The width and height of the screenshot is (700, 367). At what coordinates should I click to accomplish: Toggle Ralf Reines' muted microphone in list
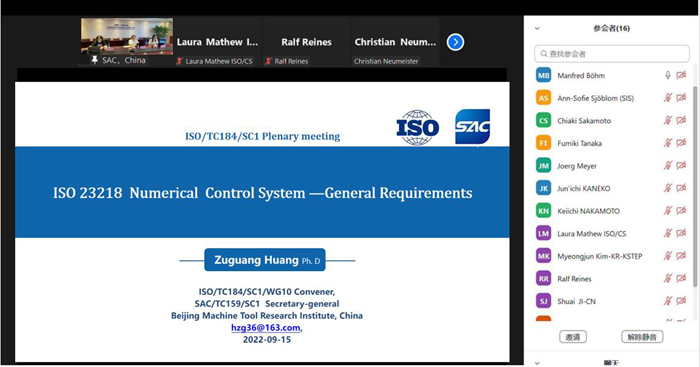coord(668,278)
